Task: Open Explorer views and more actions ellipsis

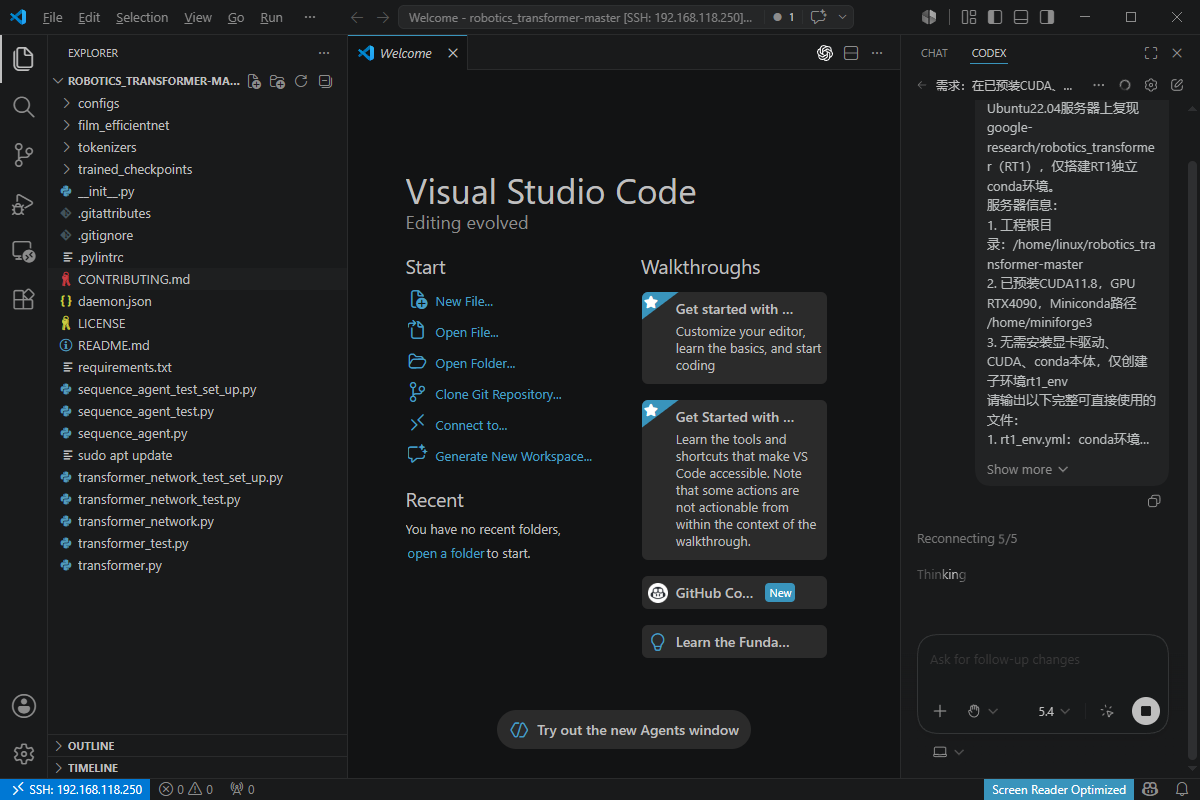Action: pyautogui.click(x=323, y=53)
